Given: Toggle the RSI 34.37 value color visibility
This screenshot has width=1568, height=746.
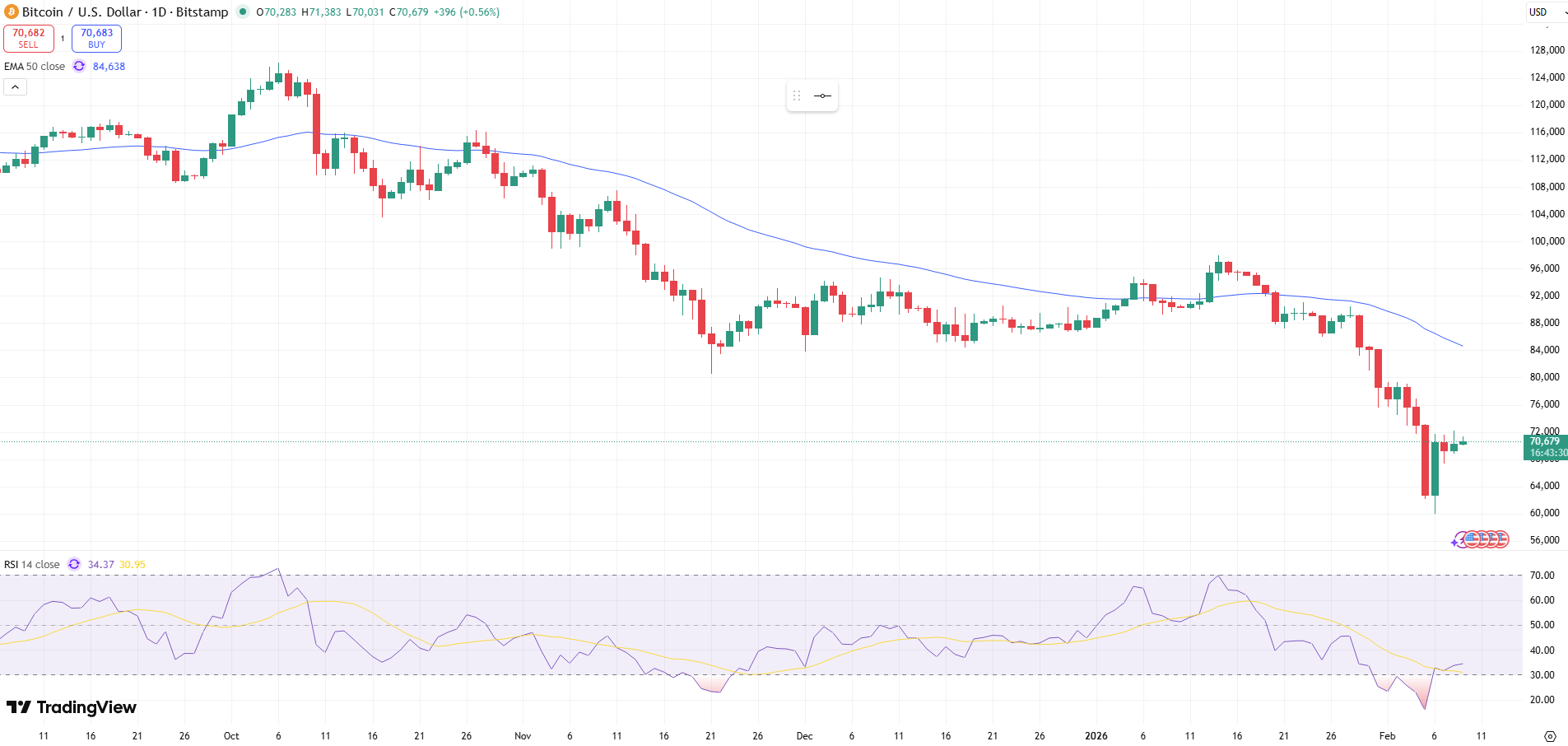Looking at the screenshot, I should coord(100,564).
